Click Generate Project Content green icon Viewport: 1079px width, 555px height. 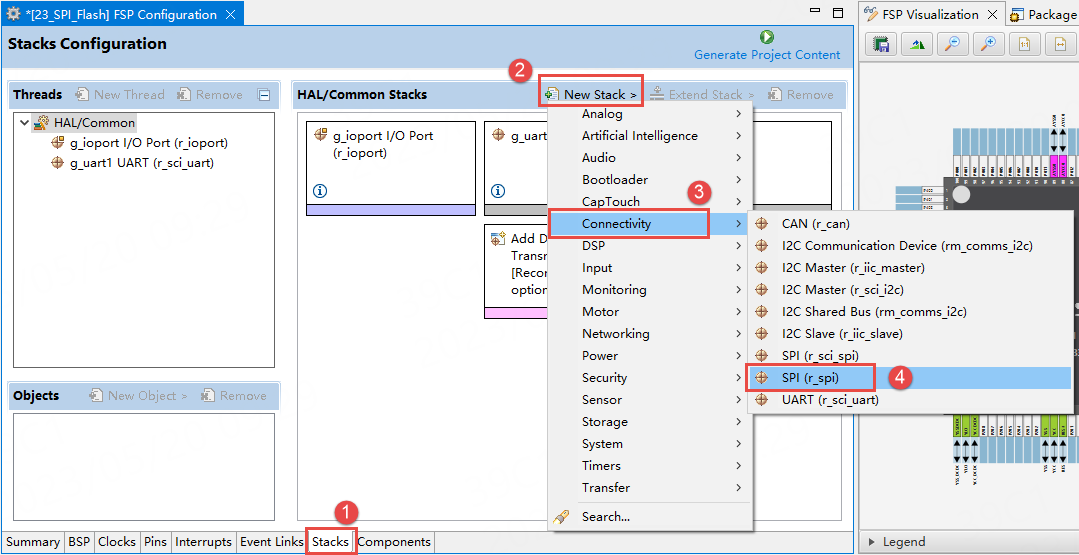tap(767, 37)
